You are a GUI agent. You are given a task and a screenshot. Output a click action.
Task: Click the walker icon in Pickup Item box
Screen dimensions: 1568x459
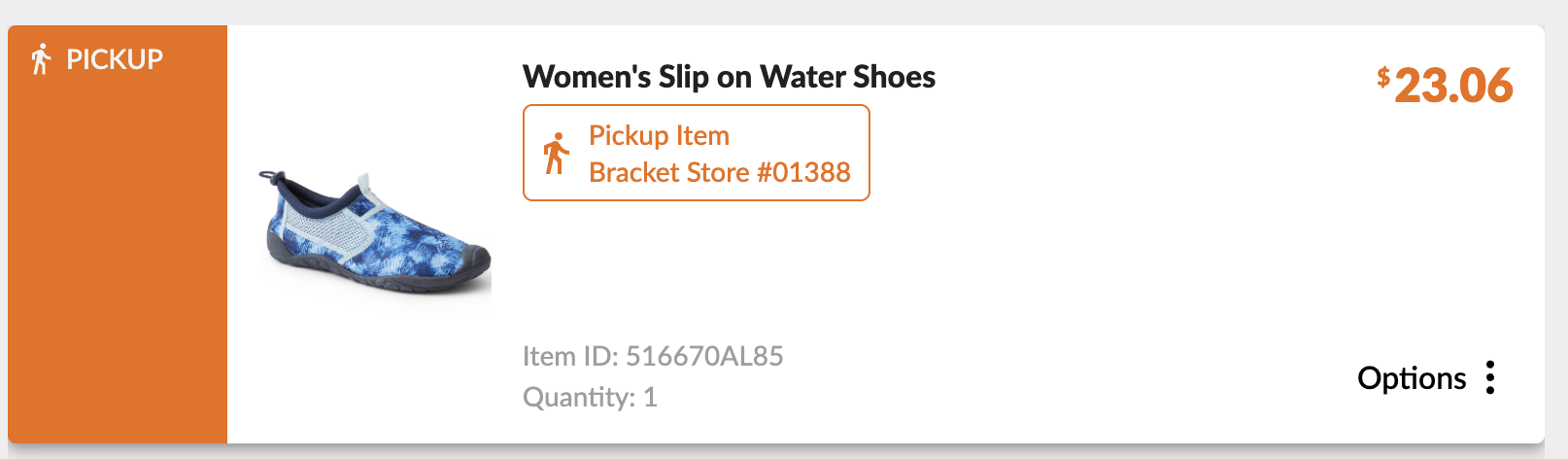[x=556, y=154]
